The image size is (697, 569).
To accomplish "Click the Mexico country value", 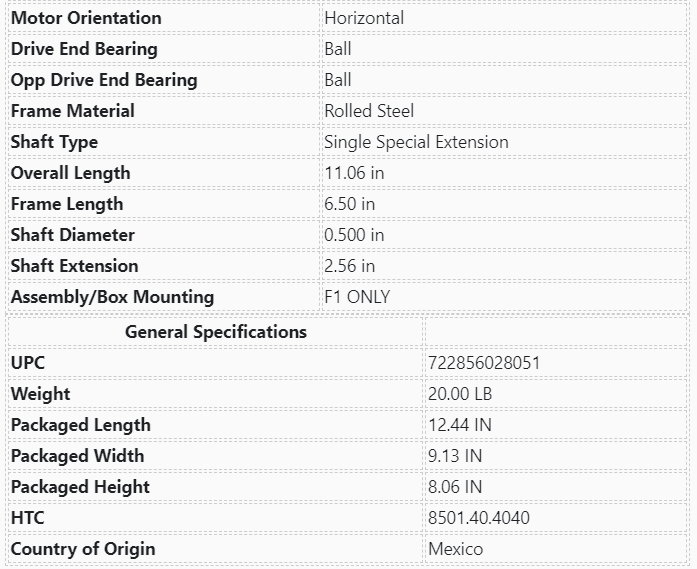I will click(455, 549).
